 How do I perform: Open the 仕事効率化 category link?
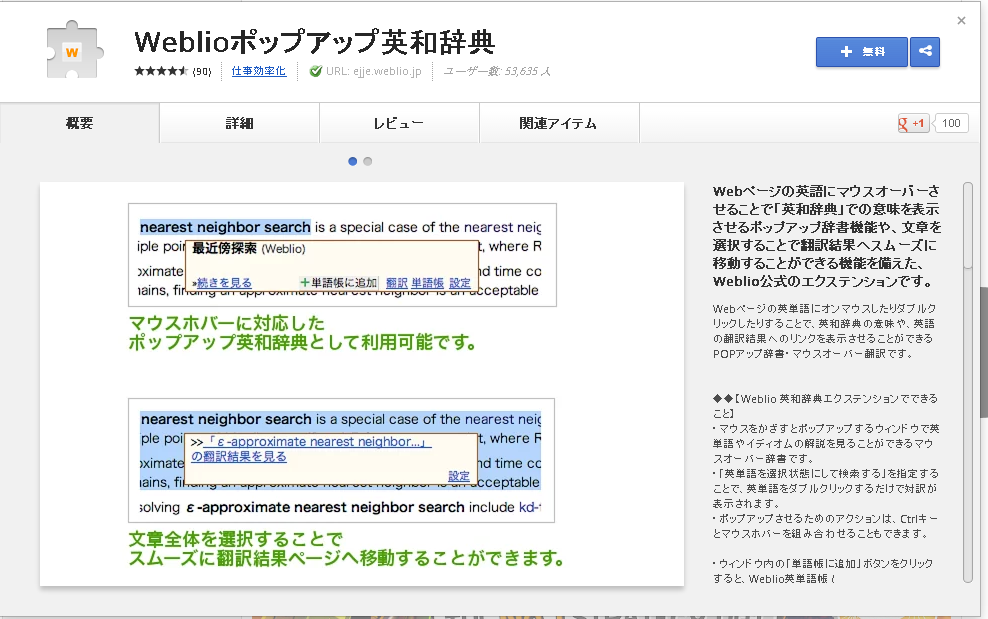pos(259,71)
